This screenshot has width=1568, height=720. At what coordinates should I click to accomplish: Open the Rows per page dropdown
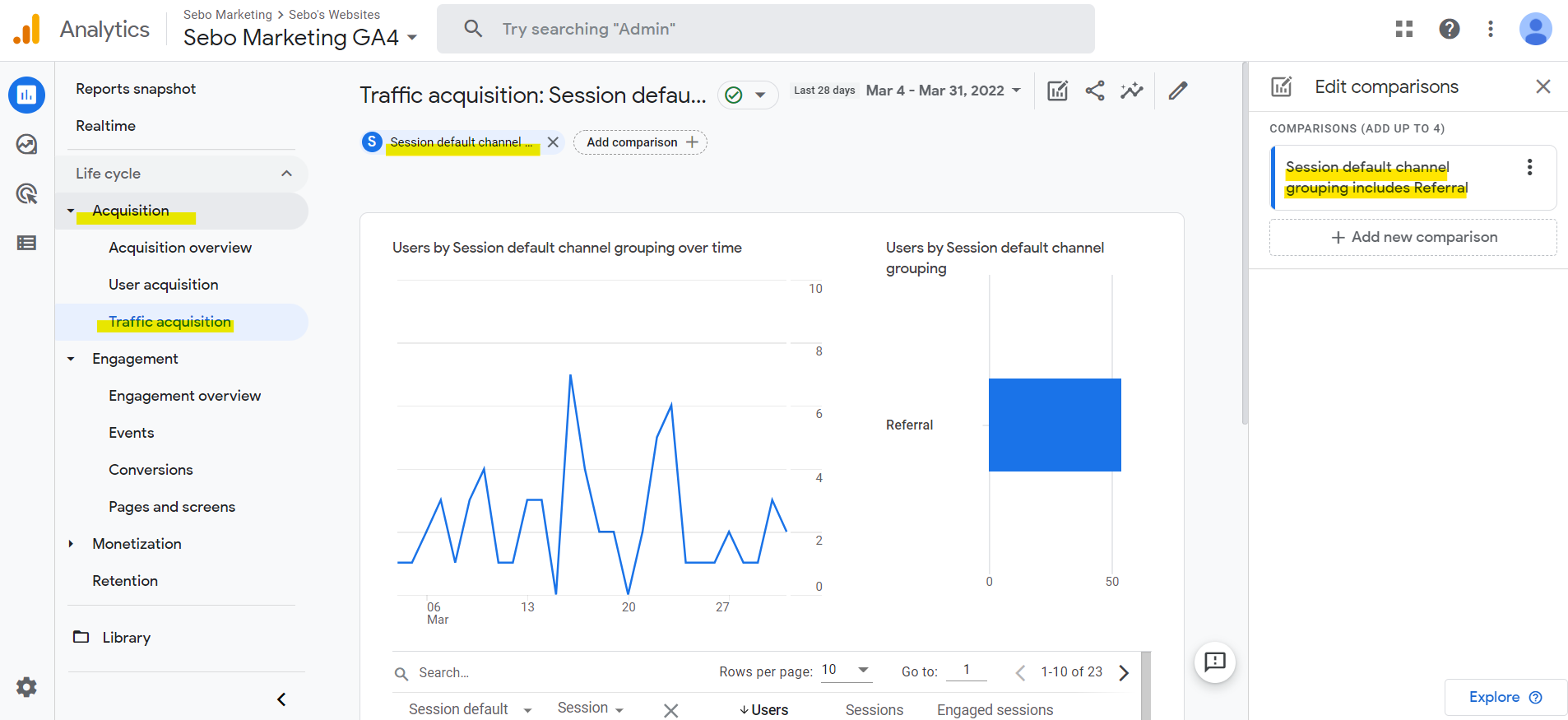(x=846, y=671)
